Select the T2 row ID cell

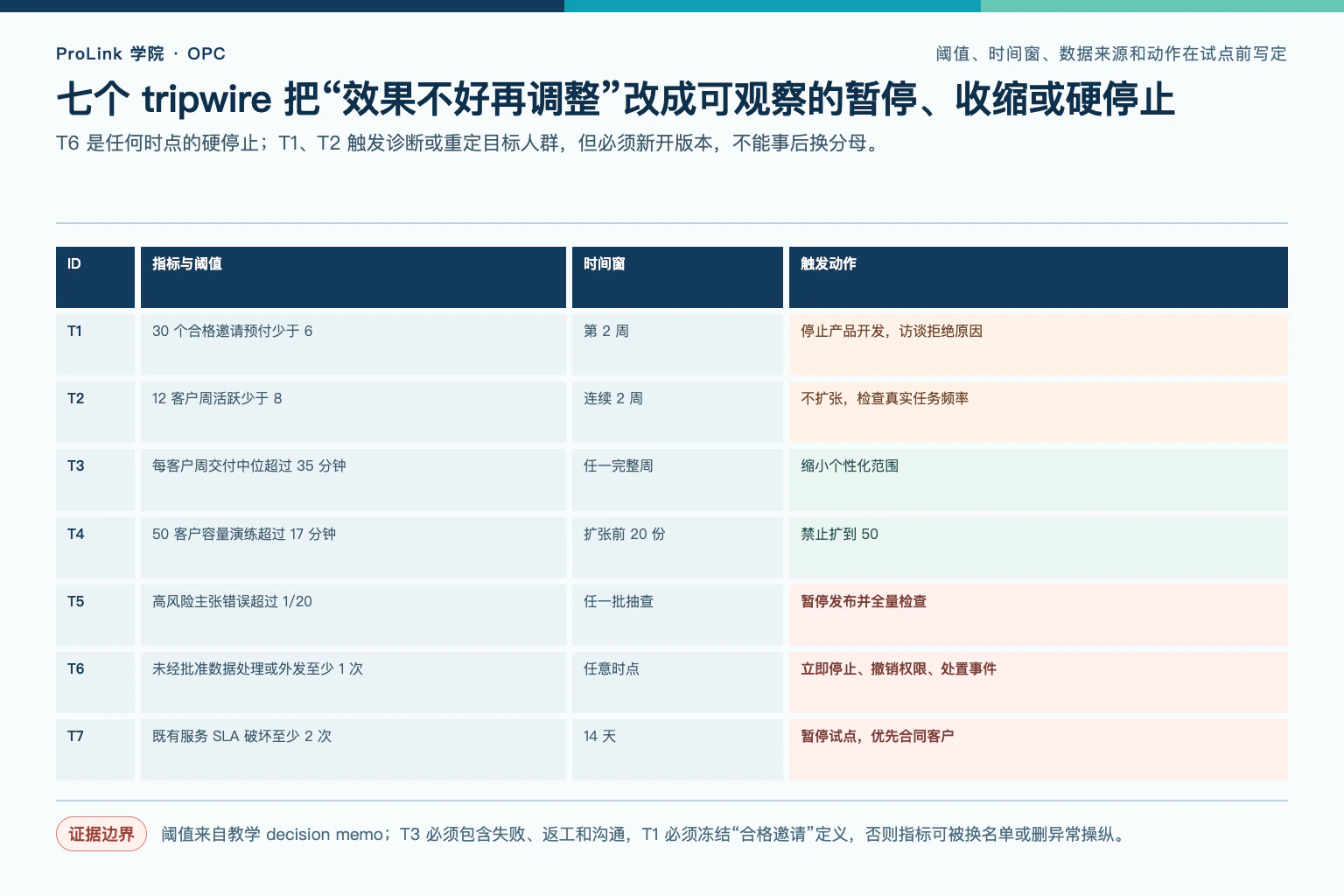point(95,412)
